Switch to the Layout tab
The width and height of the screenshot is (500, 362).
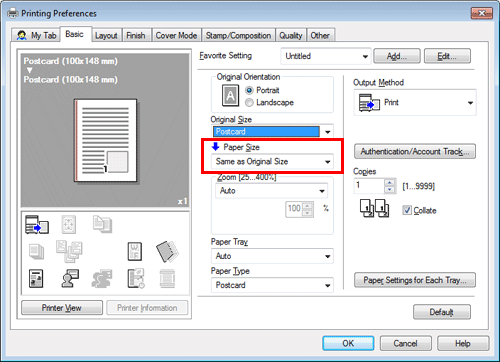click(106, 35)
